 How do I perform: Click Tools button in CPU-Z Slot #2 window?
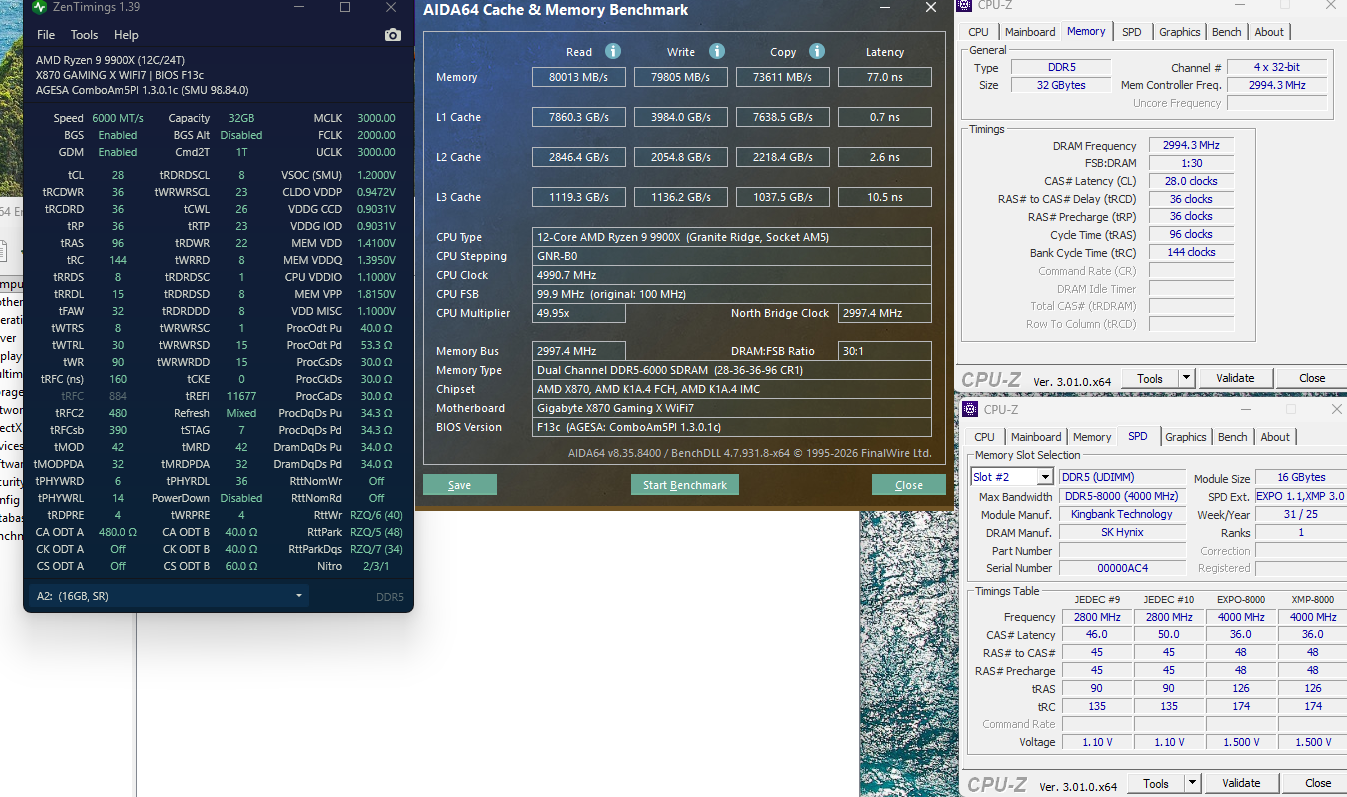click(x=1156, y=783)
